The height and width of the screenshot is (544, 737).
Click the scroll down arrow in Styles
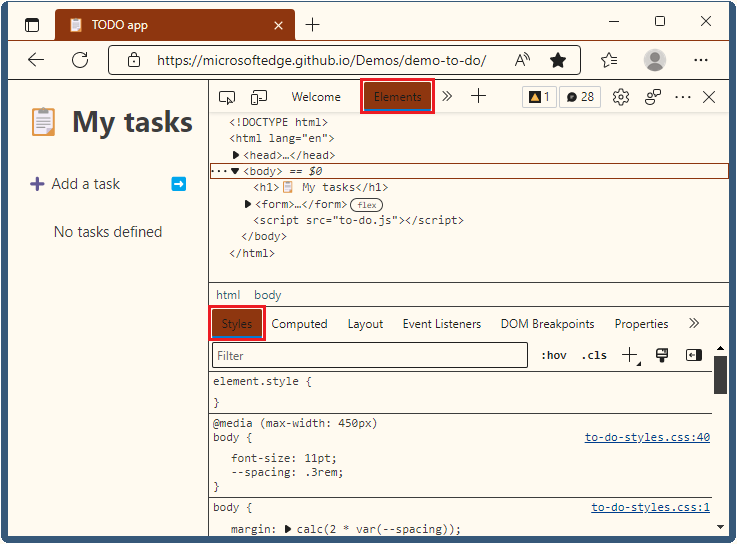click(721, 527)
